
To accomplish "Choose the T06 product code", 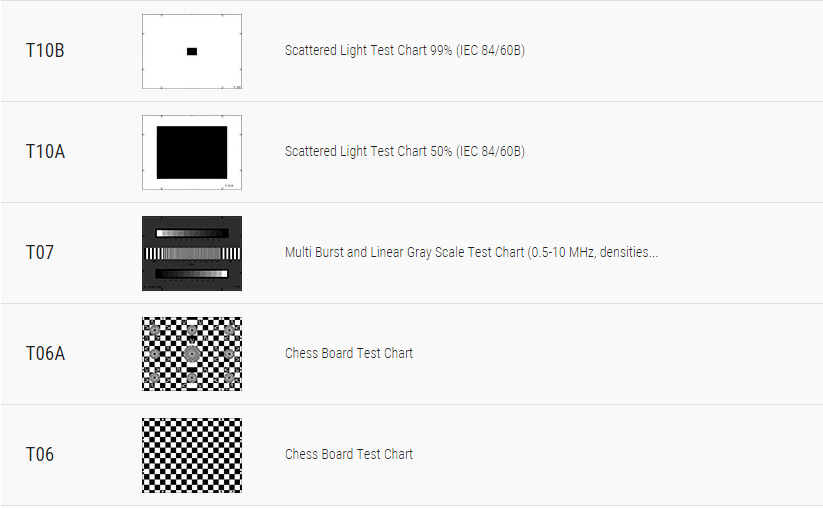I will [40, 454].
